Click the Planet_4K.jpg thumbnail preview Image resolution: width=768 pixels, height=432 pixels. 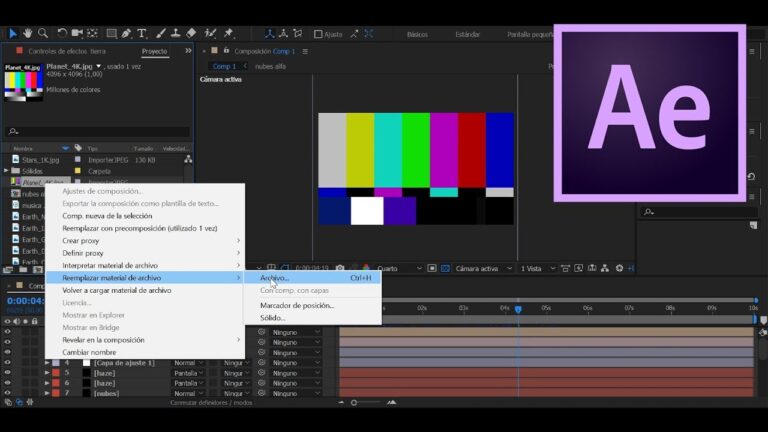pos(24,84)
